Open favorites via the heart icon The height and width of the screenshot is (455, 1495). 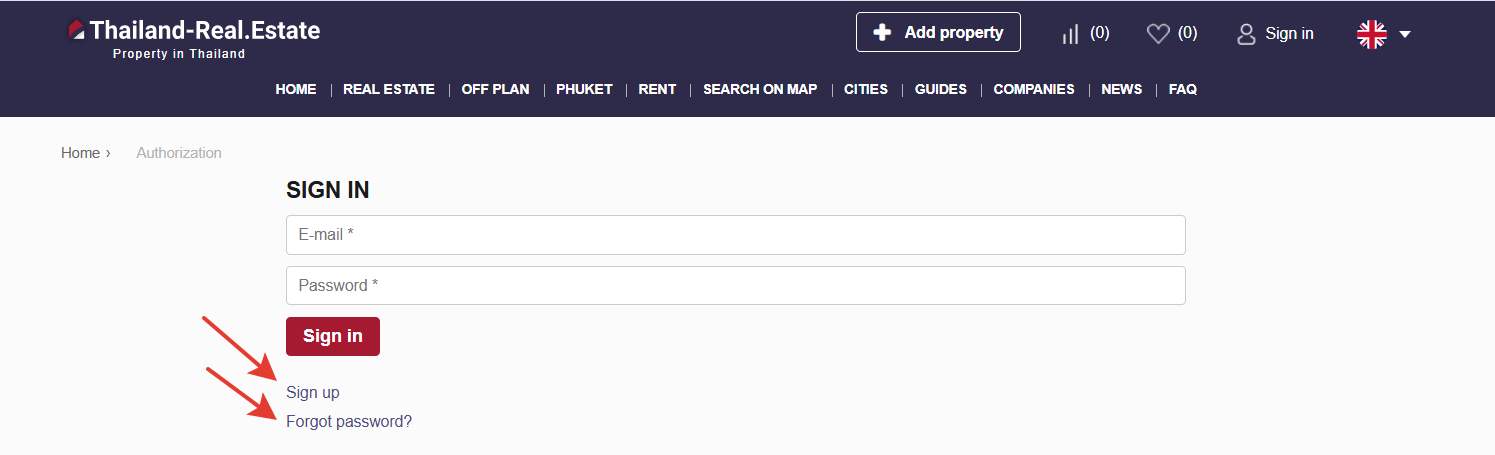(x=1158, y=34)
